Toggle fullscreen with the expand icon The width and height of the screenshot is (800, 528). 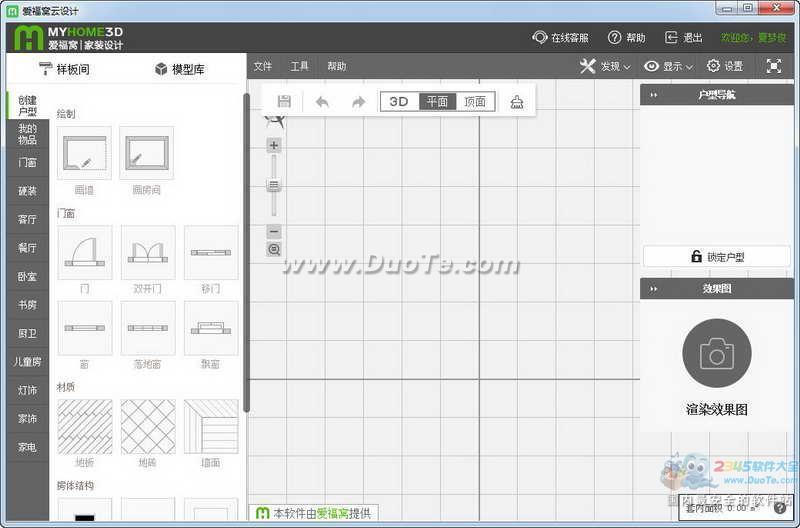point(774,66)
